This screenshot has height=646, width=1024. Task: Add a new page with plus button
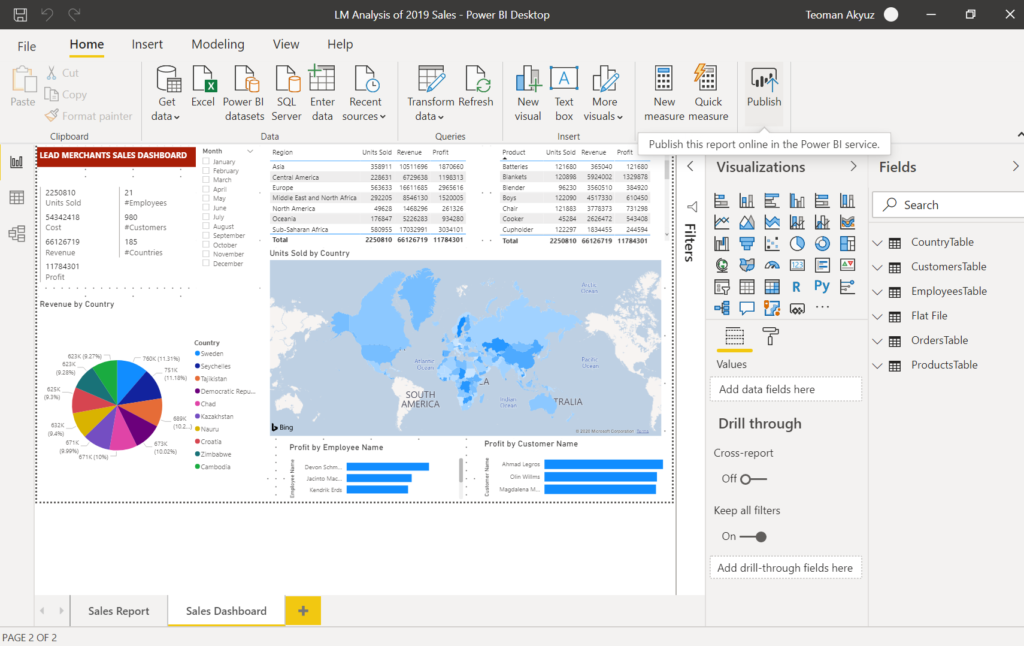coord(303,611)
